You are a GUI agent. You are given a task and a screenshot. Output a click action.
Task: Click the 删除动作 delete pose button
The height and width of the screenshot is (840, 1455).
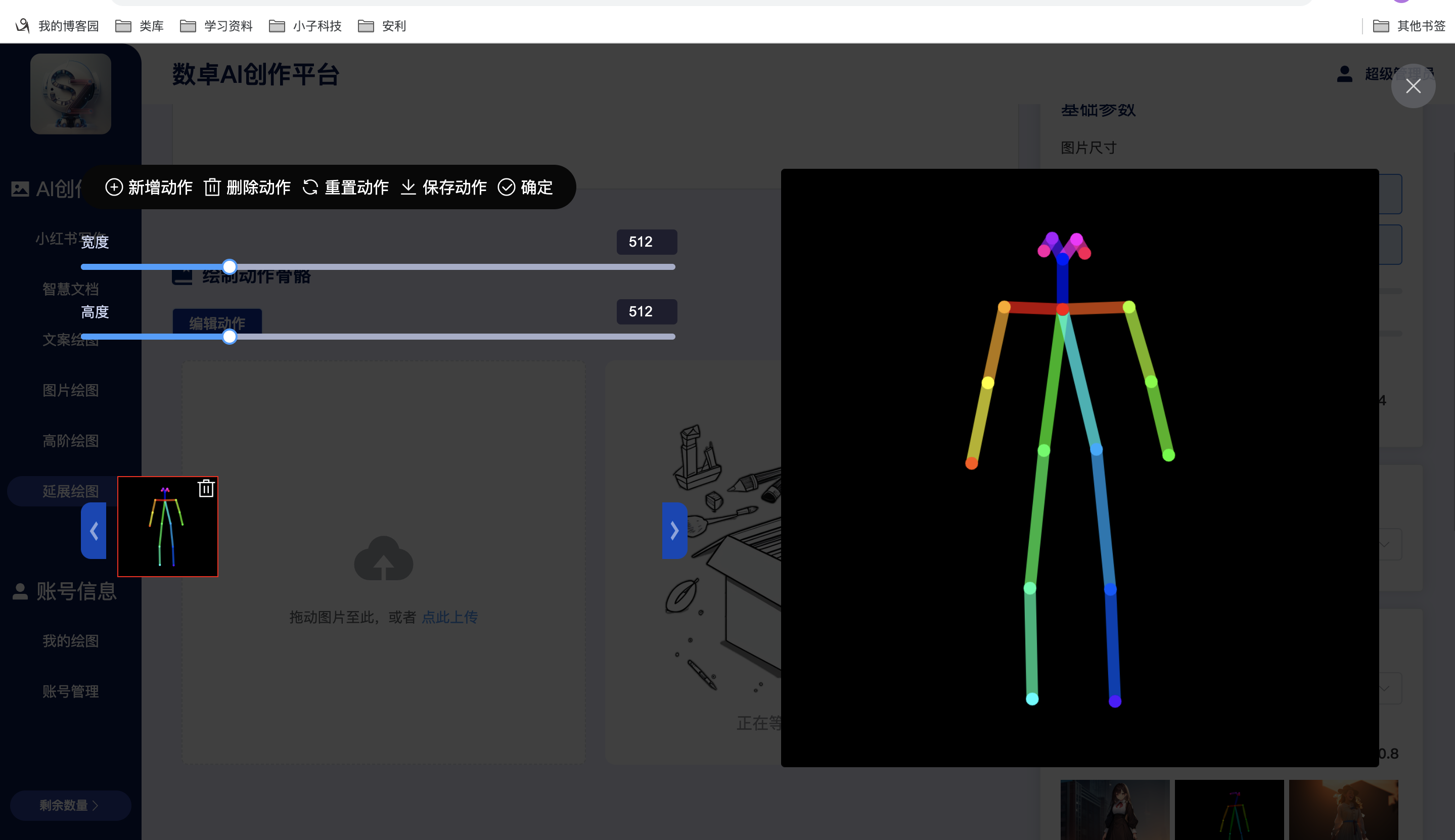247,188
